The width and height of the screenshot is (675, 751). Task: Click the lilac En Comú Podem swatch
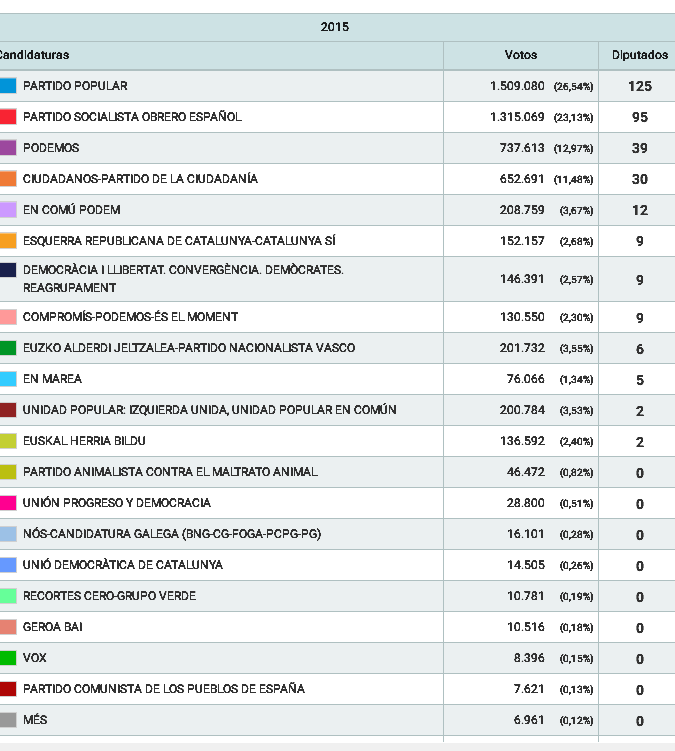click(x=8, y=210)
